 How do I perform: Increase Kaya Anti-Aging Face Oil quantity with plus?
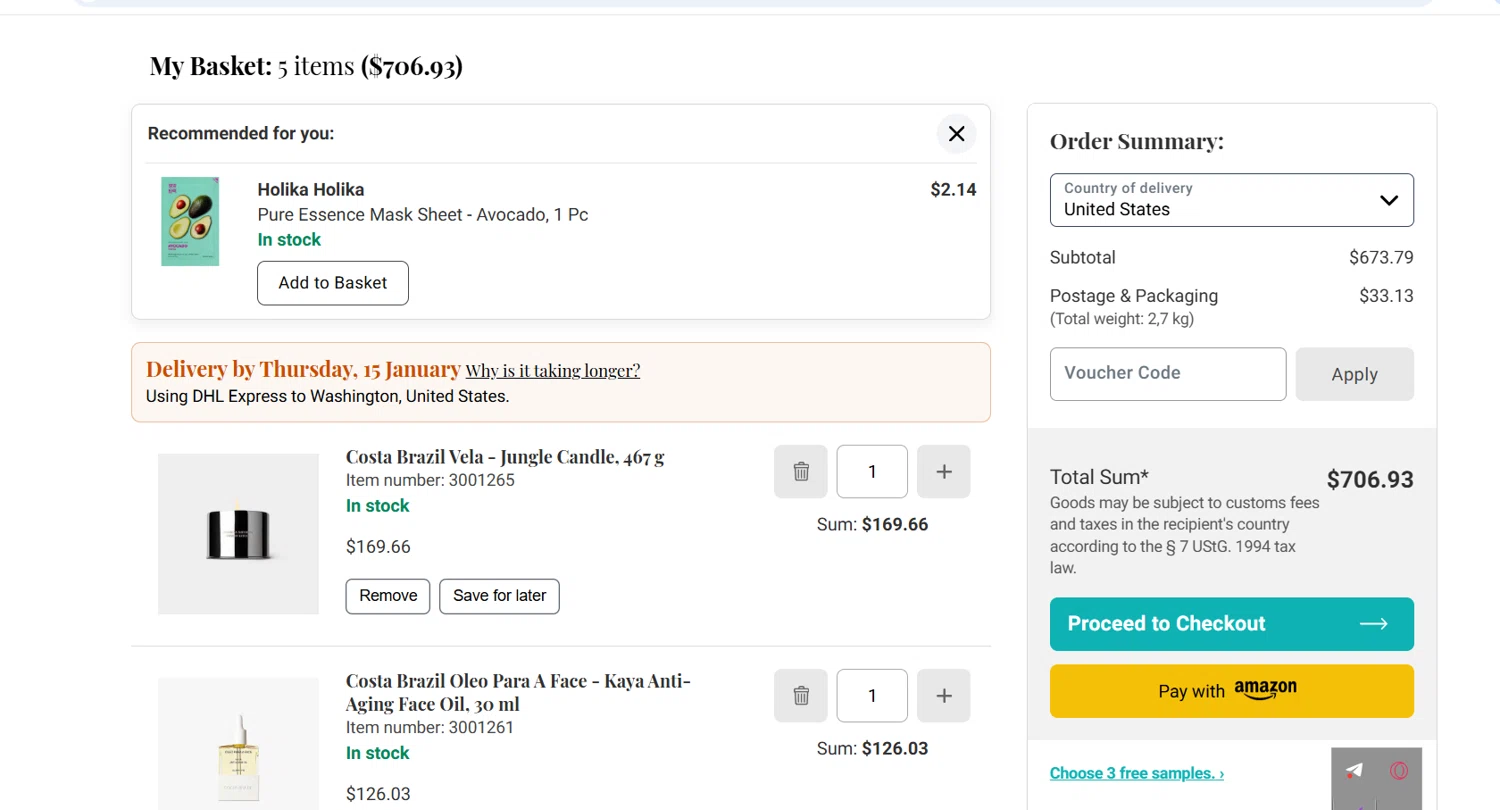pos(944,695)
